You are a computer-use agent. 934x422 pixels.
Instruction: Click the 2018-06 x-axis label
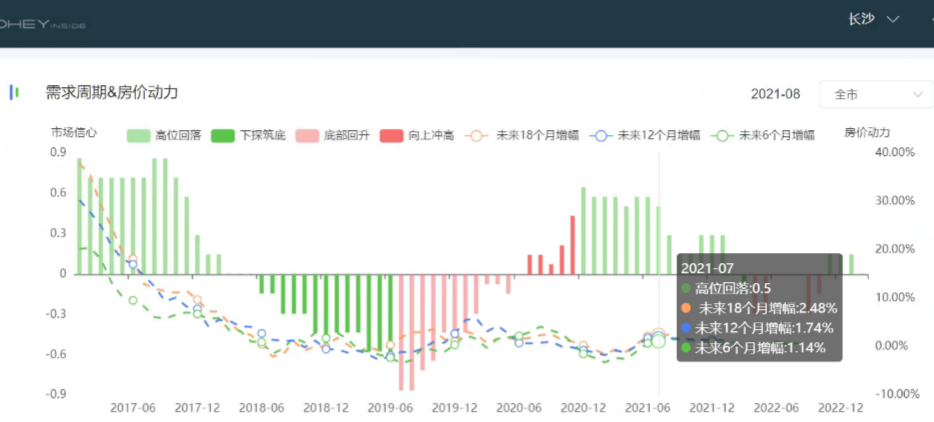click(x=261, y=408)
